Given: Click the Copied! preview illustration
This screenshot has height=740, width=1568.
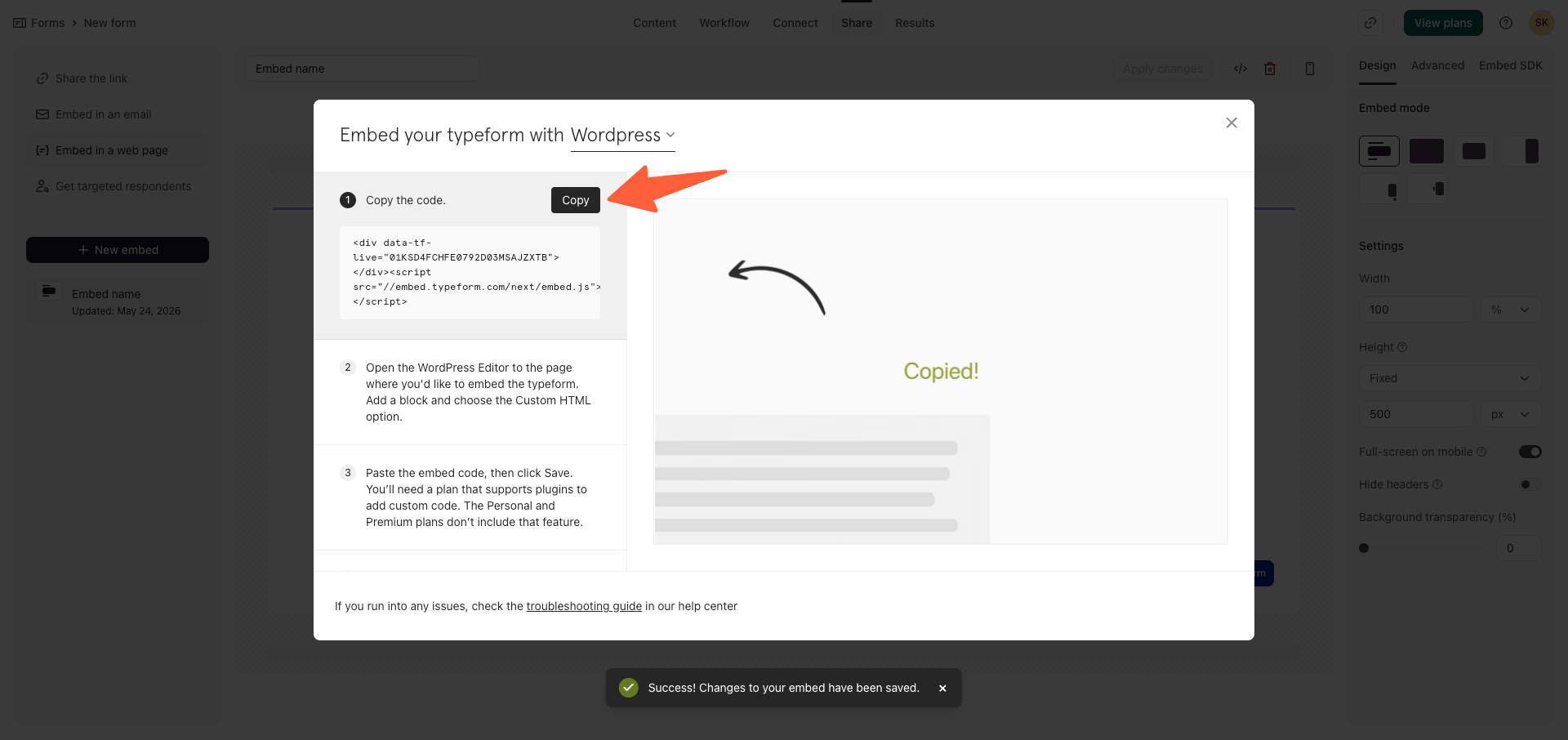Looking at the screenshot, I should point(941,372).
